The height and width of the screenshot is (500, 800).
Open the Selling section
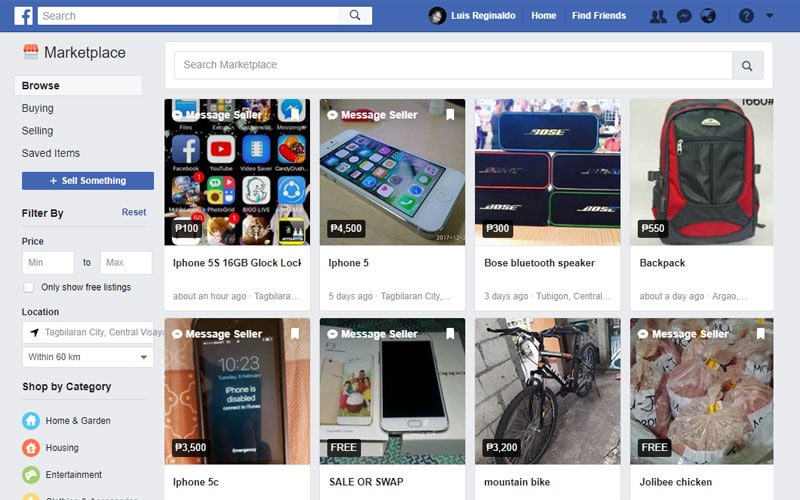(x=37, y=131)
